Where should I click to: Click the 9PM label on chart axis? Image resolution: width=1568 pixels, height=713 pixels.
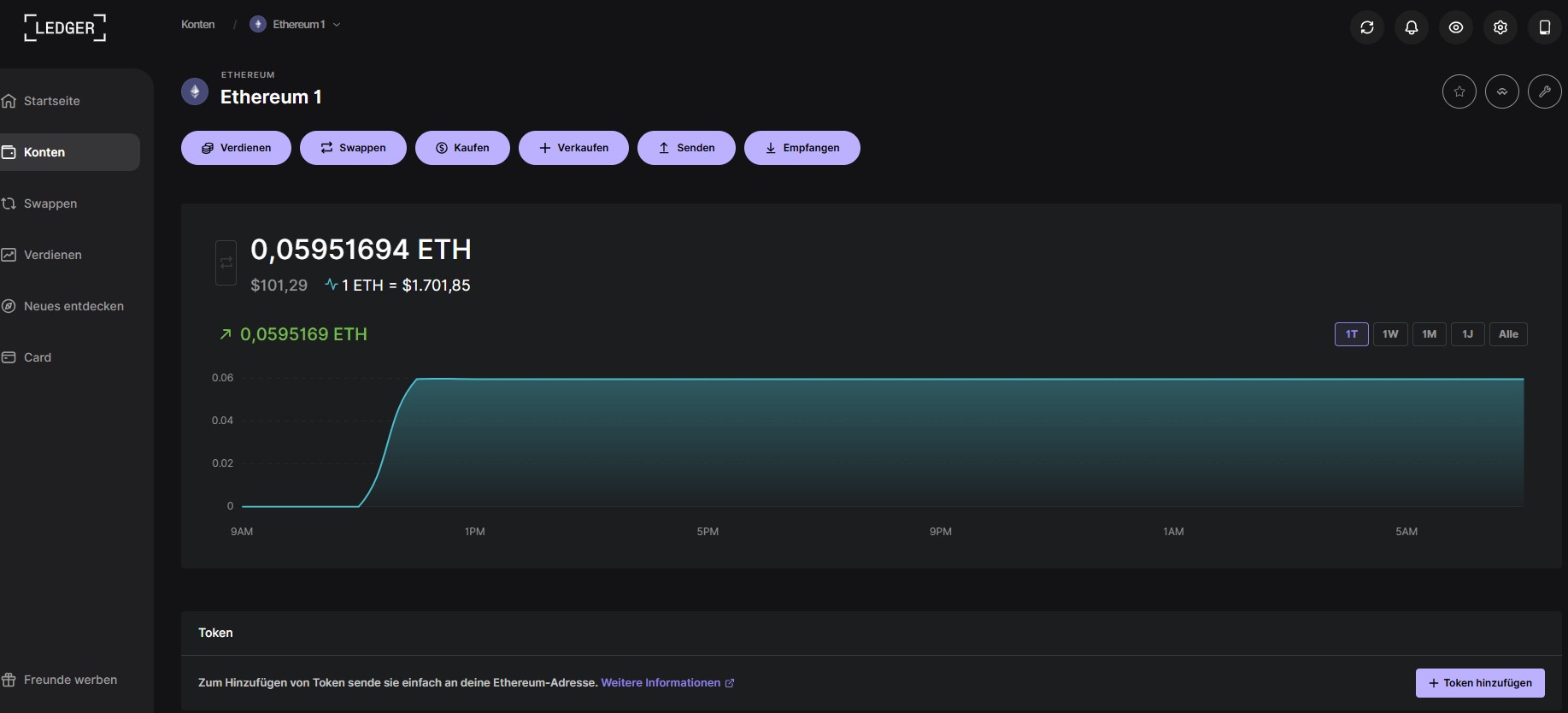coord(941,532)
